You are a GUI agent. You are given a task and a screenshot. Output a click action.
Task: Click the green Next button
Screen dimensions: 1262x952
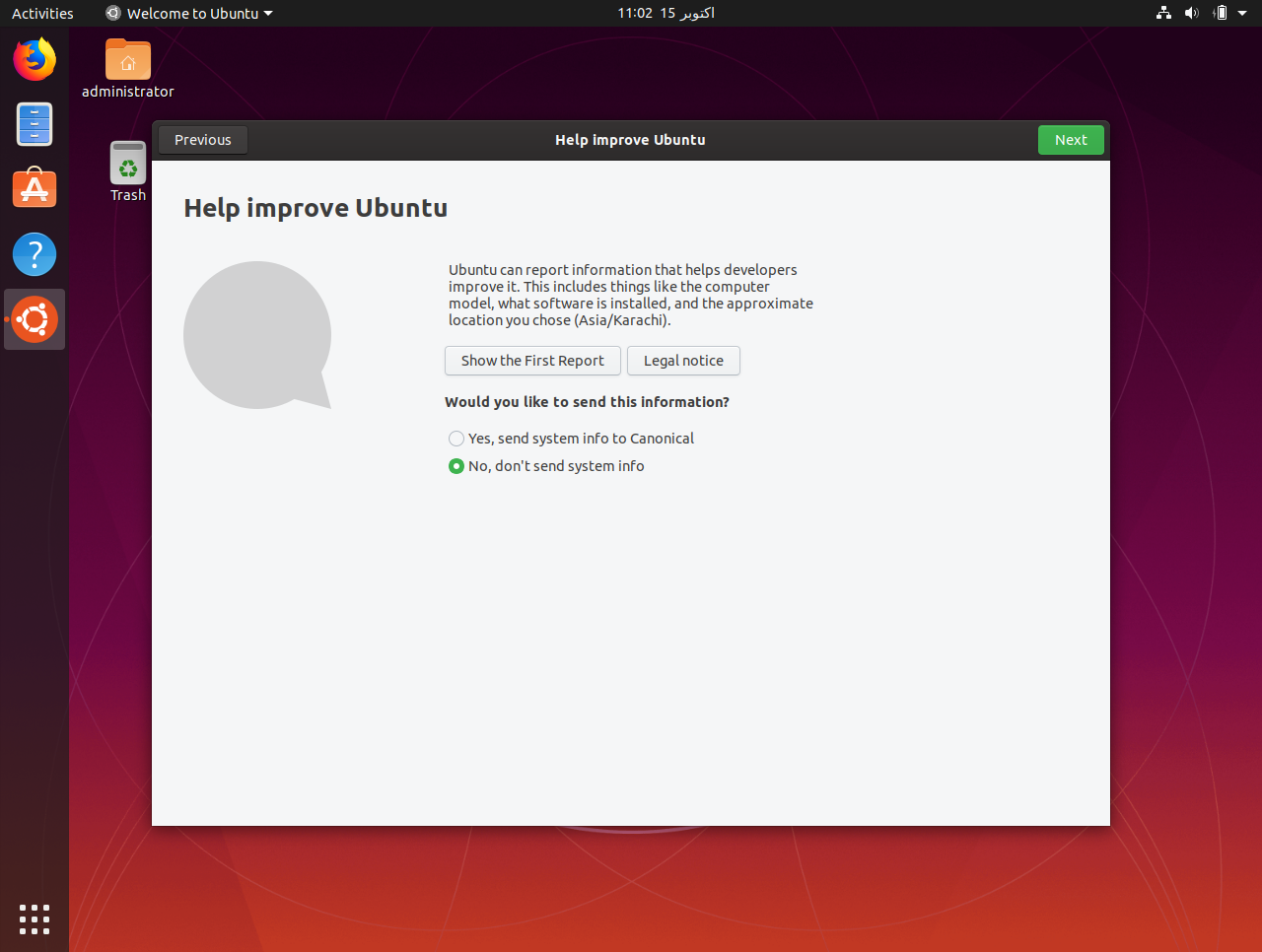(x=1071, y=140)
